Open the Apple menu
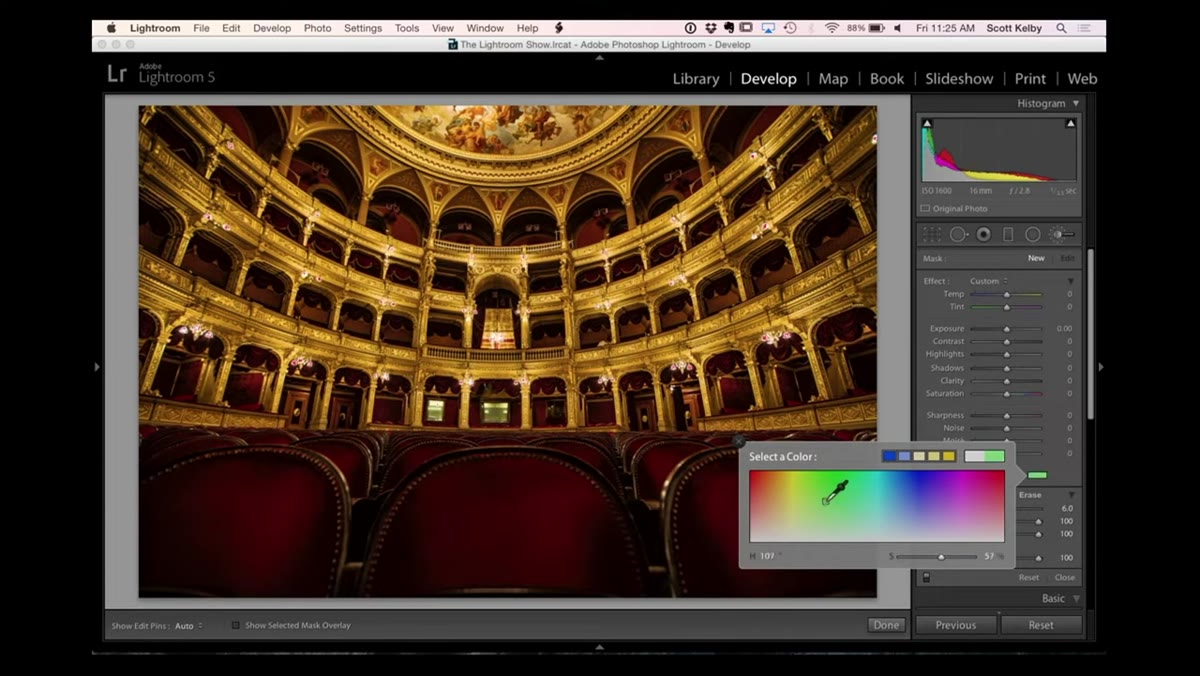The width and height of the screenshot is (1200, 676). pos(111,28)
